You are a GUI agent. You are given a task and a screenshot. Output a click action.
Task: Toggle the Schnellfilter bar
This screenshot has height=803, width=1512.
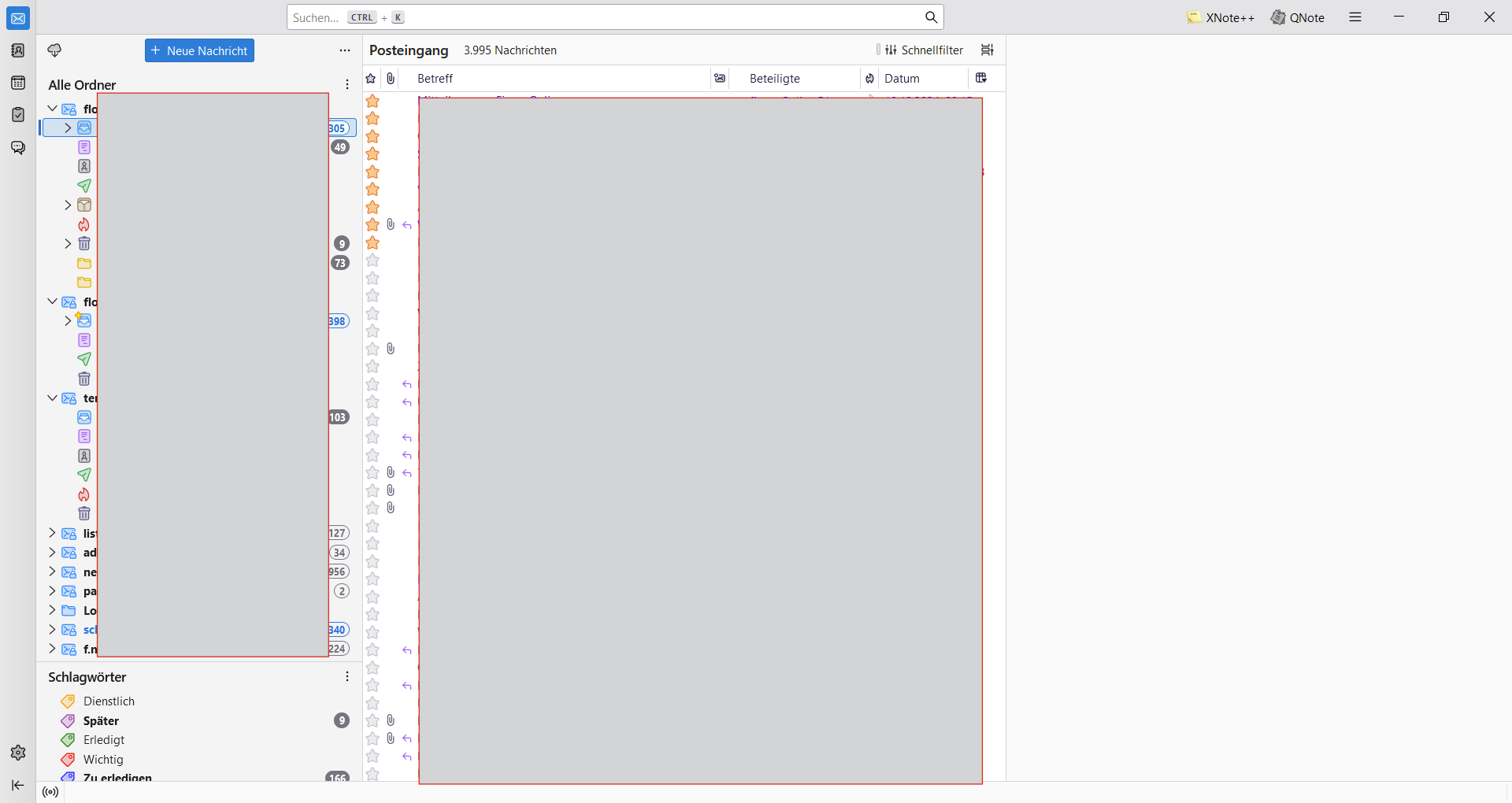[924, 50]
